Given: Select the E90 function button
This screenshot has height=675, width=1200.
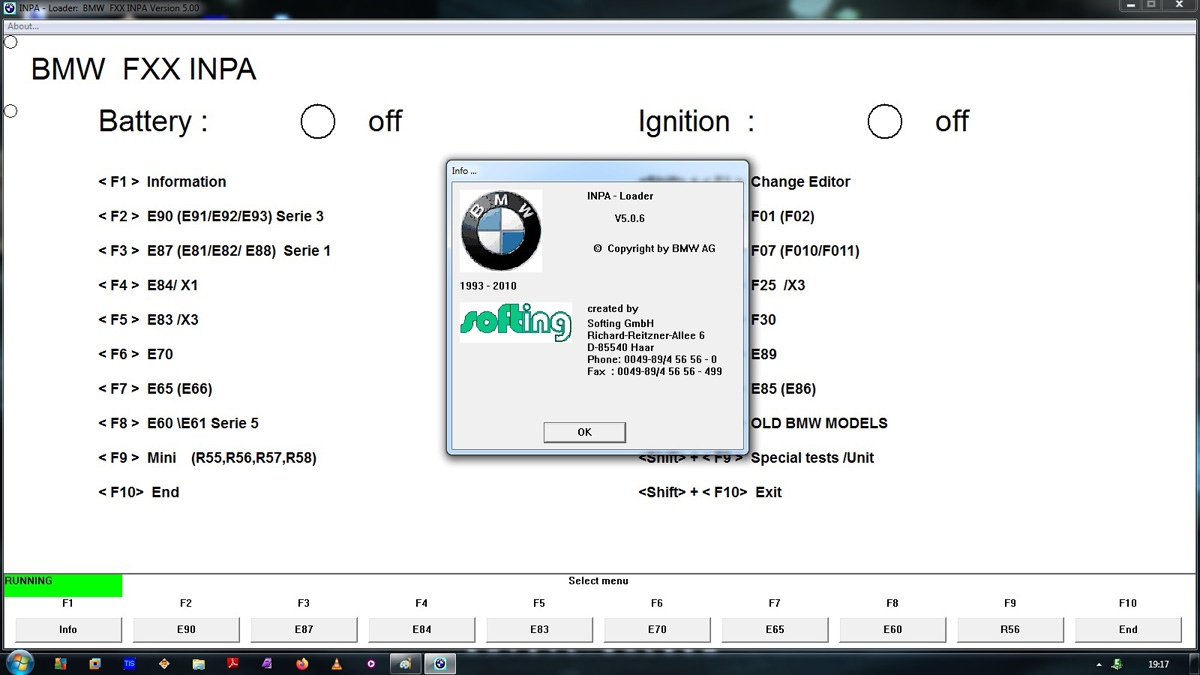Looking at the screenshot, I should (186, 629).
